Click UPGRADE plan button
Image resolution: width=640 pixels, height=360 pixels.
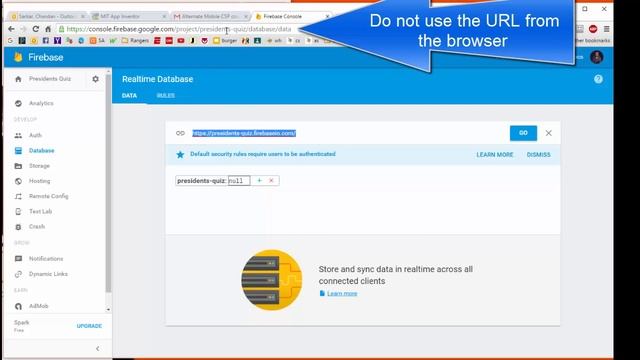click(x=89, y=326)
